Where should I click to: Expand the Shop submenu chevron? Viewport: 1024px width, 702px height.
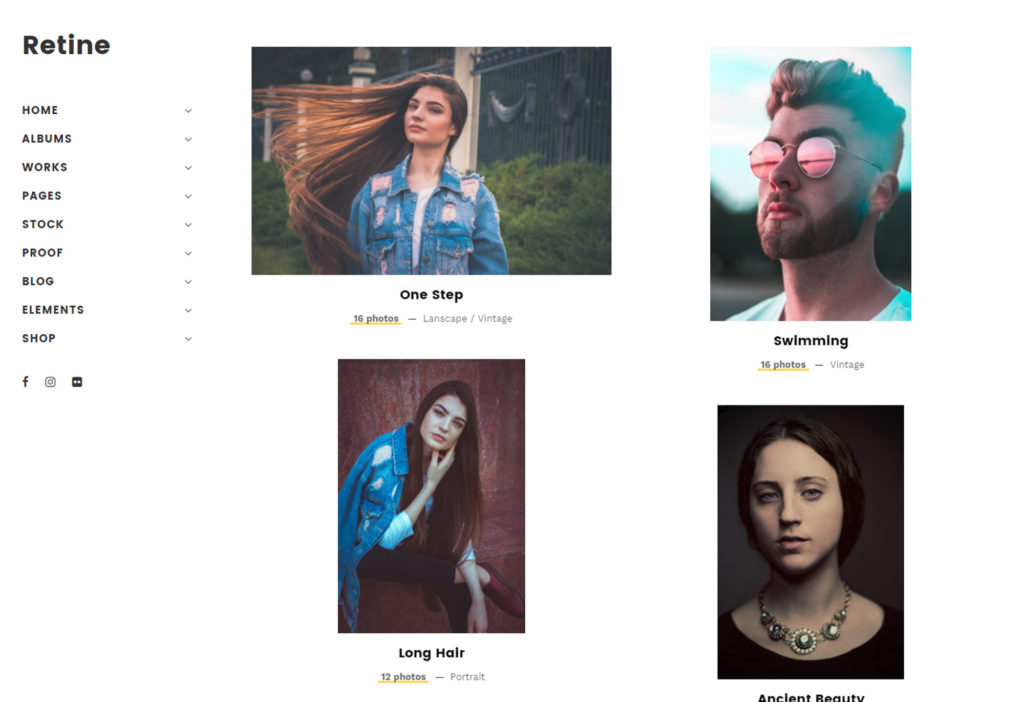click(188, 339)
